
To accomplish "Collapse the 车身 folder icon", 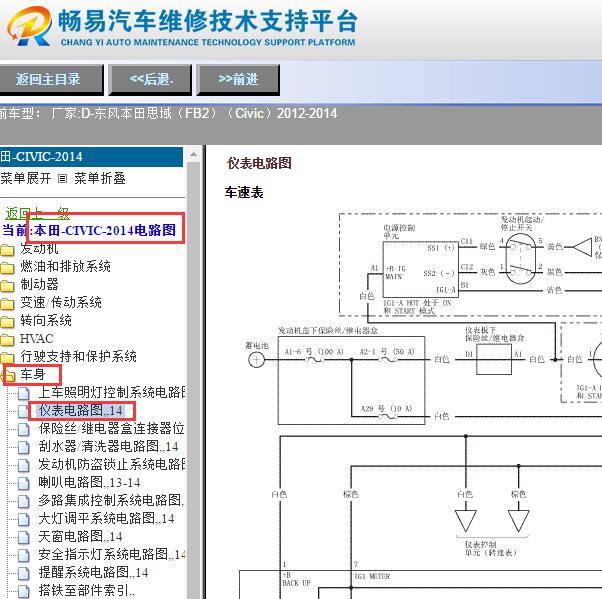I will (x=8, y=376).
